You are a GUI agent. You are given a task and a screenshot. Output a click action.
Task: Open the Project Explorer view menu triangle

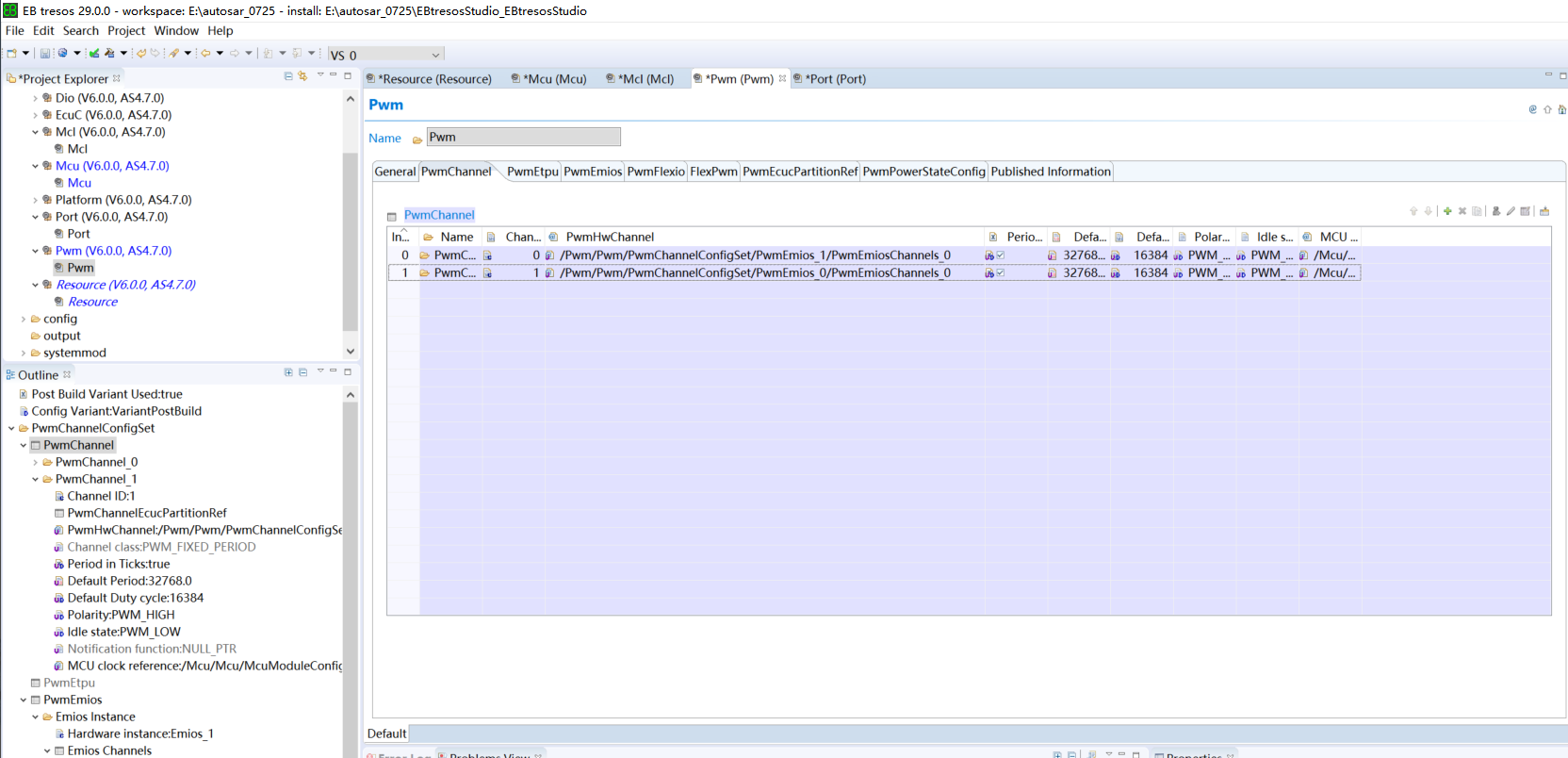[319, 75]
